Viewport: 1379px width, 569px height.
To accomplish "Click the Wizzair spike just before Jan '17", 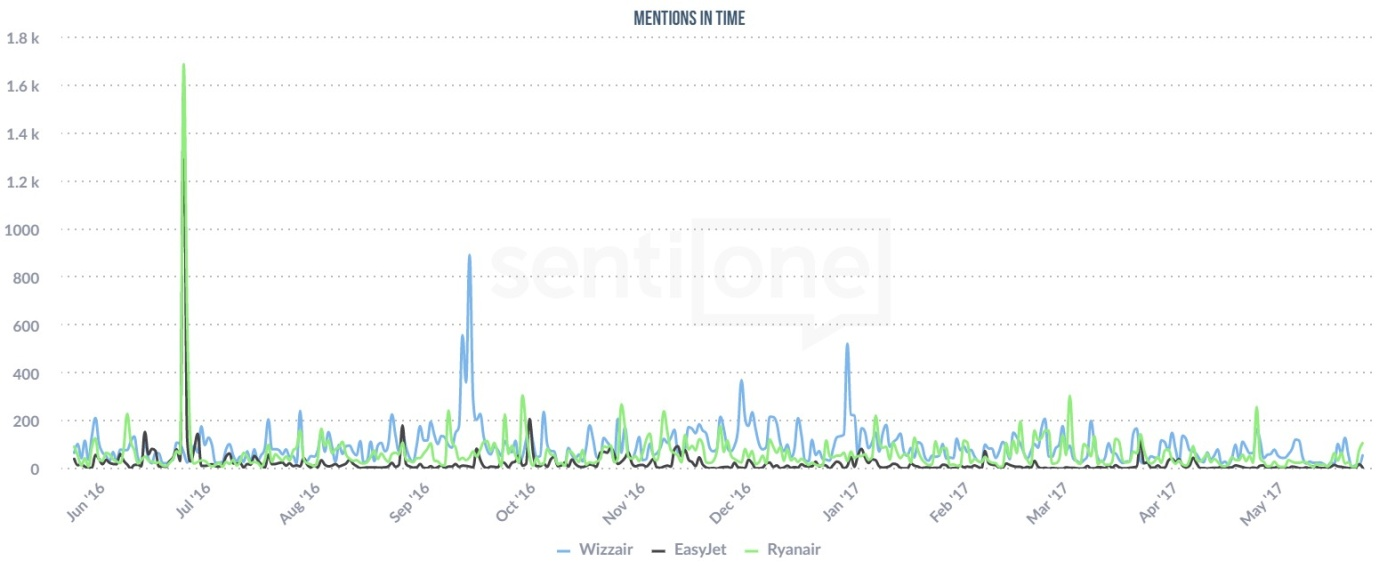I will (x=847, y=345).
